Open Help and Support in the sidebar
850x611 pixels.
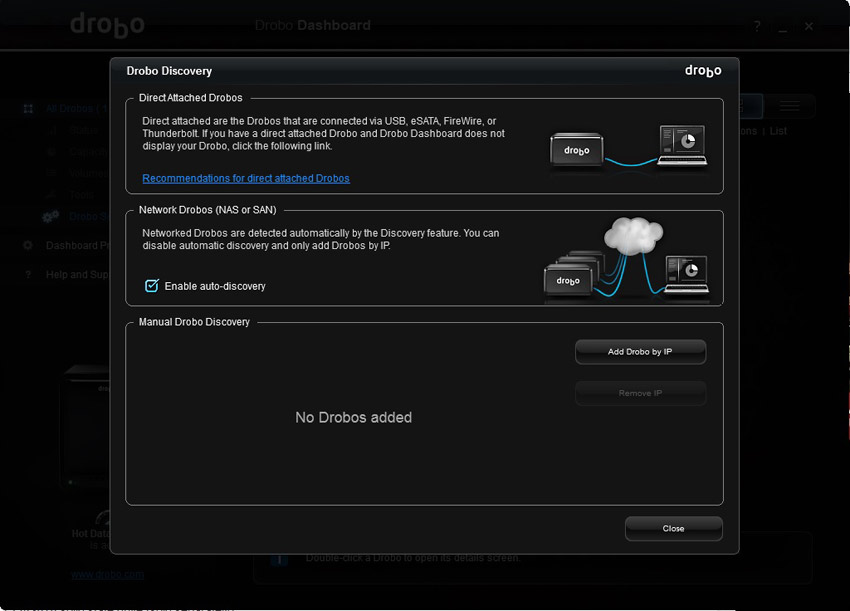[76, 274]
